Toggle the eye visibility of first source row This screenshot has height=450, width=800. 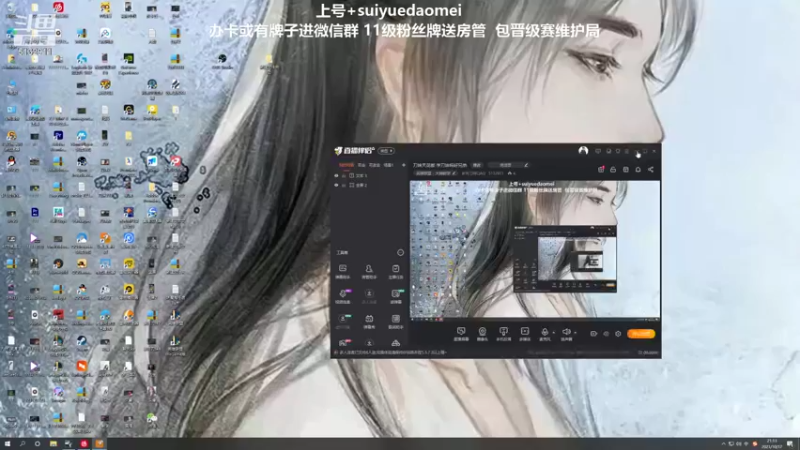336,176
